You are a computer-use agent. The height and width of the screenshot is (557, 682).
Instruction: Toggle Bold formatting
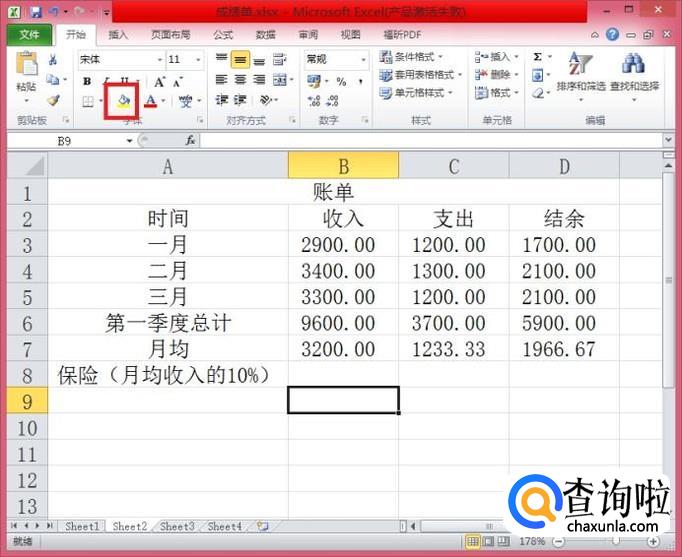pyautogui.click(x=87, y=81)
